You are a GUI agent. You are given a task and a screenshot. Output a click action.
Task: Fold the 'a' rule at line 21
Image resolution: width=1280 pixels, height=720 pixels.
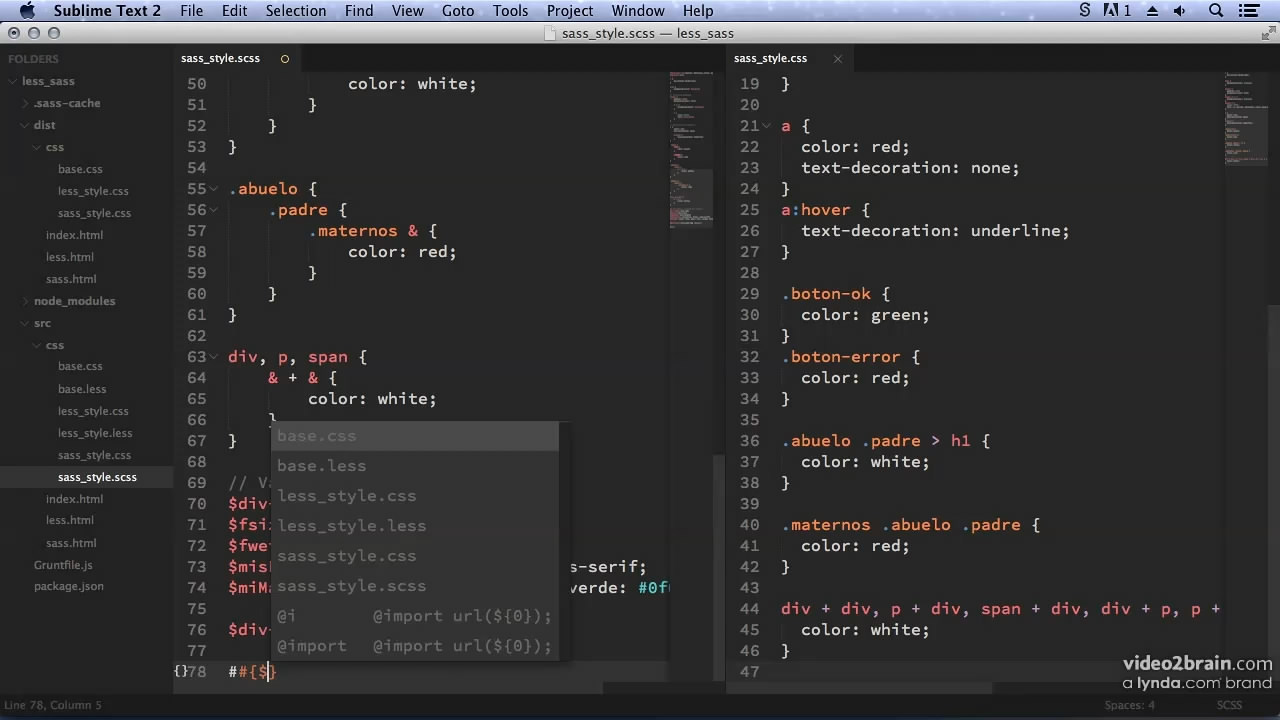[x=768, y=126]
